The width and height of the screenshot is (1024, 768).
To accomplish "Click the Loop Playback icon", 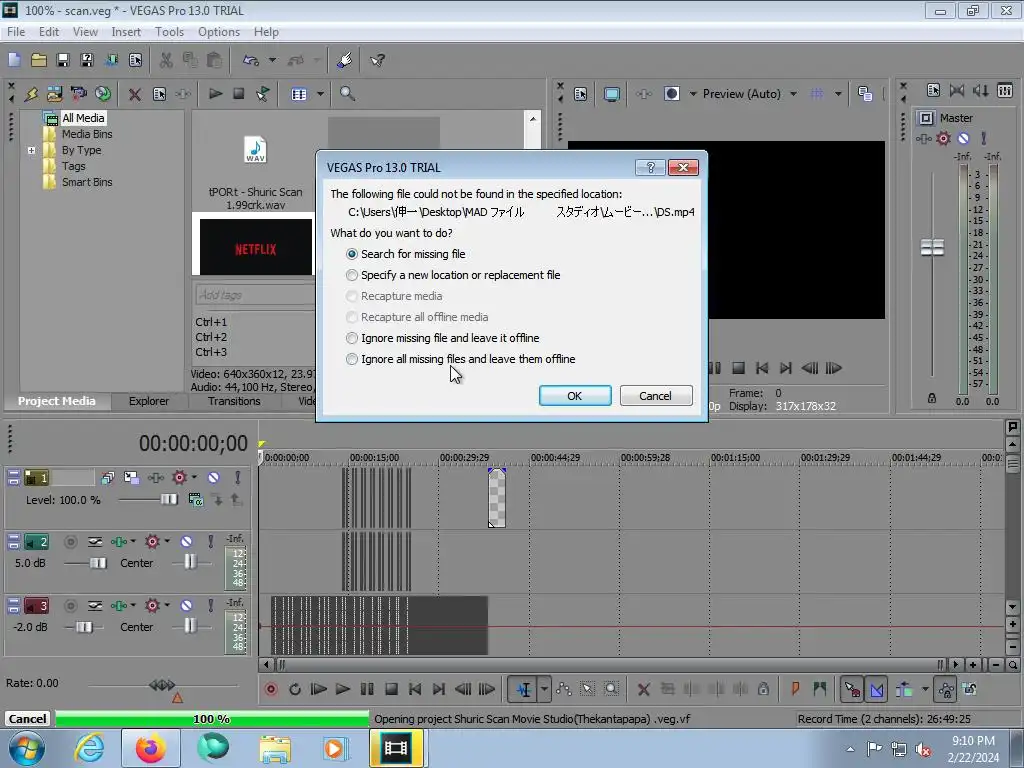I will (295, 689).
